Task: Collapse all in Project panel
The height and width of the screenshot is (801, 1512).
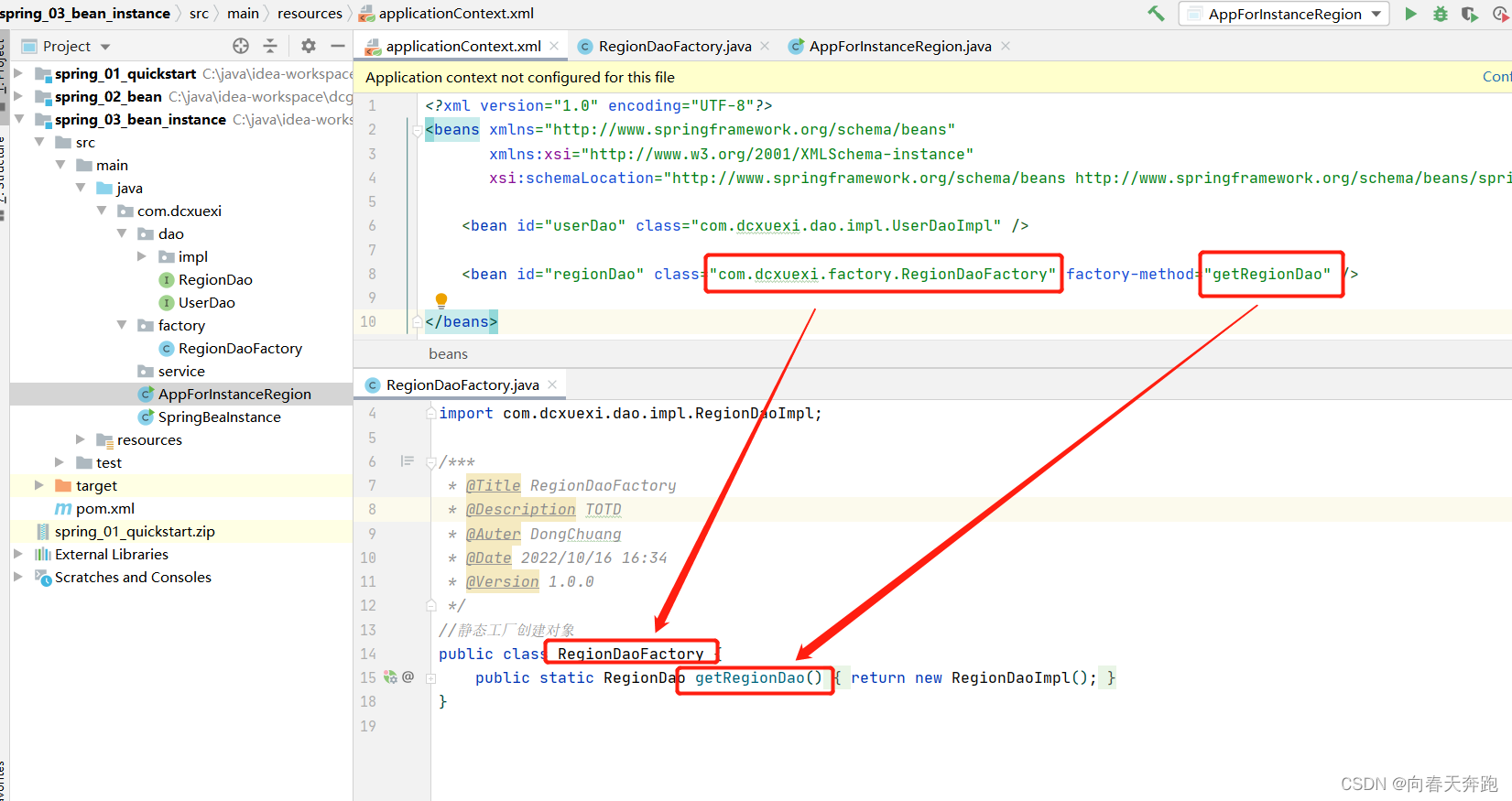Action: 270,46
